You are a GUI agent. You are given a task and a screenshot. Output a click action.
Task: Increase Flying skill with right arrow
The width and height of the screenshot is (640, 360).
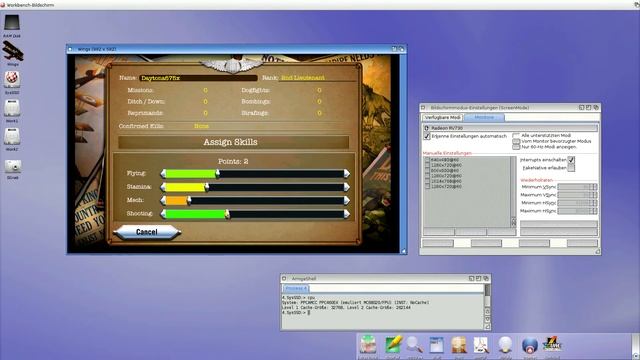(x=347, y=174)
